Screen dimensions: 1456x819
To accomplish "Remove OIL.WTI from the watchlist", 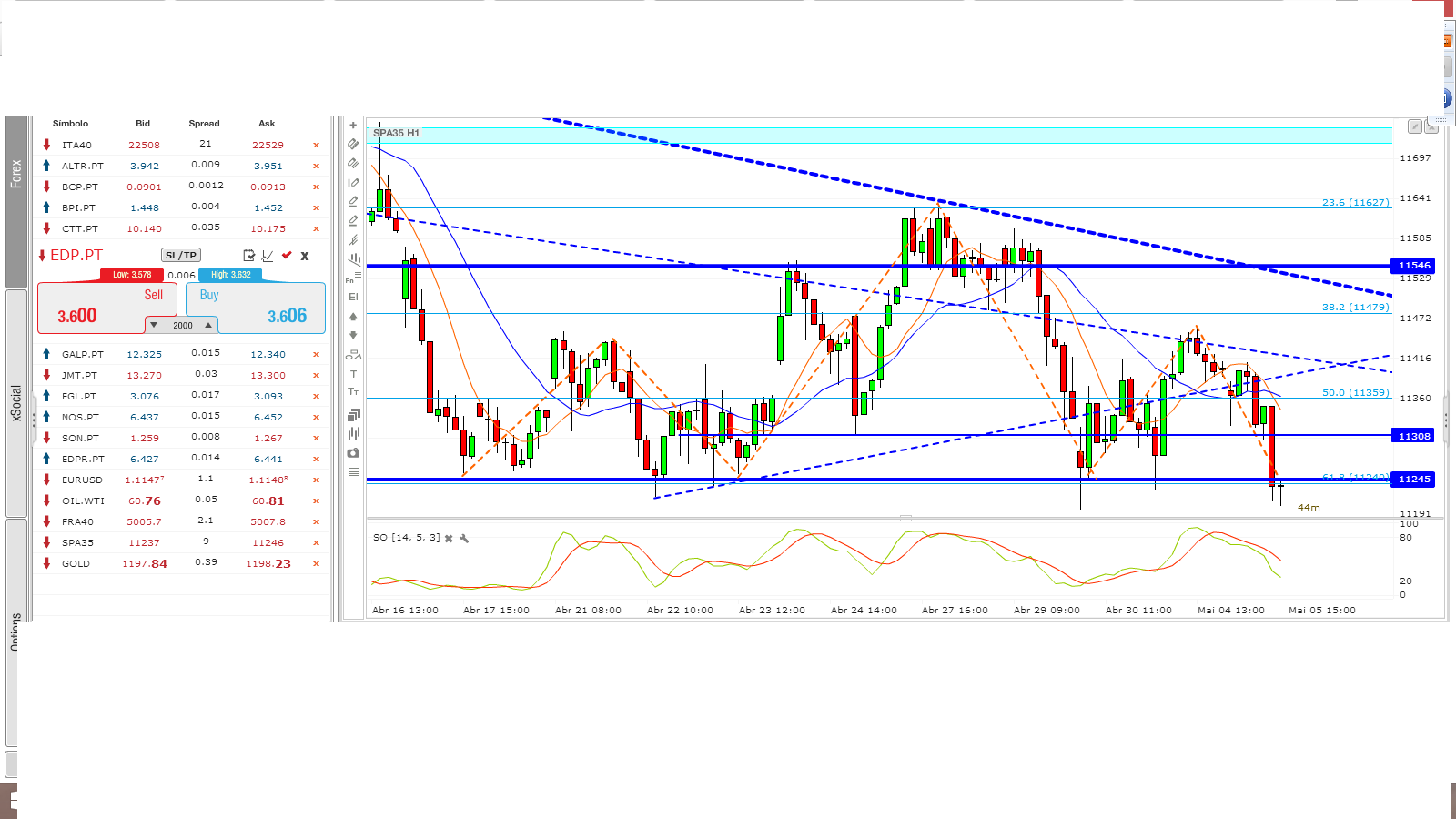I will [x=317, y=501].
